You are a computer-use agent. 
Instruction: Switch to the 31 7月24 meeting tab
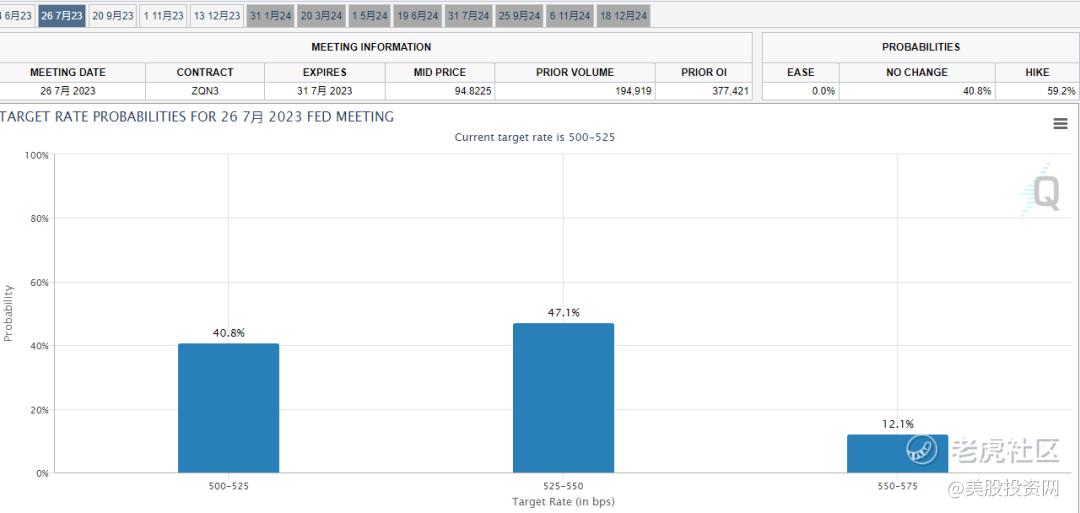coord(468,16)
